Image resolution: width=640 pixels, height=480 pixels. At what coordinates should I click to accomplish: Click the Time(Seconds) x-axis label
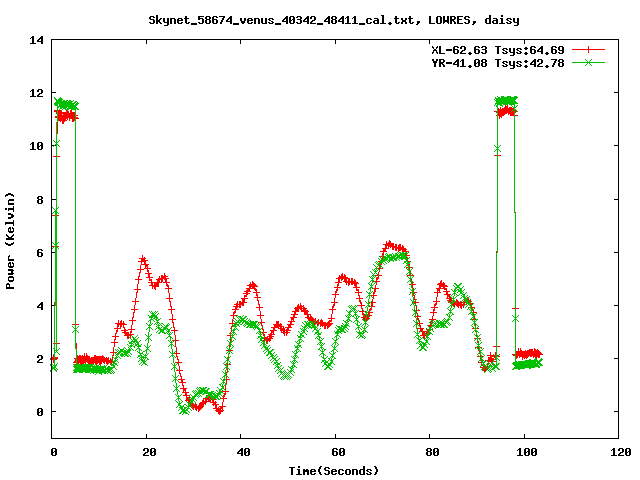(333, 471)
